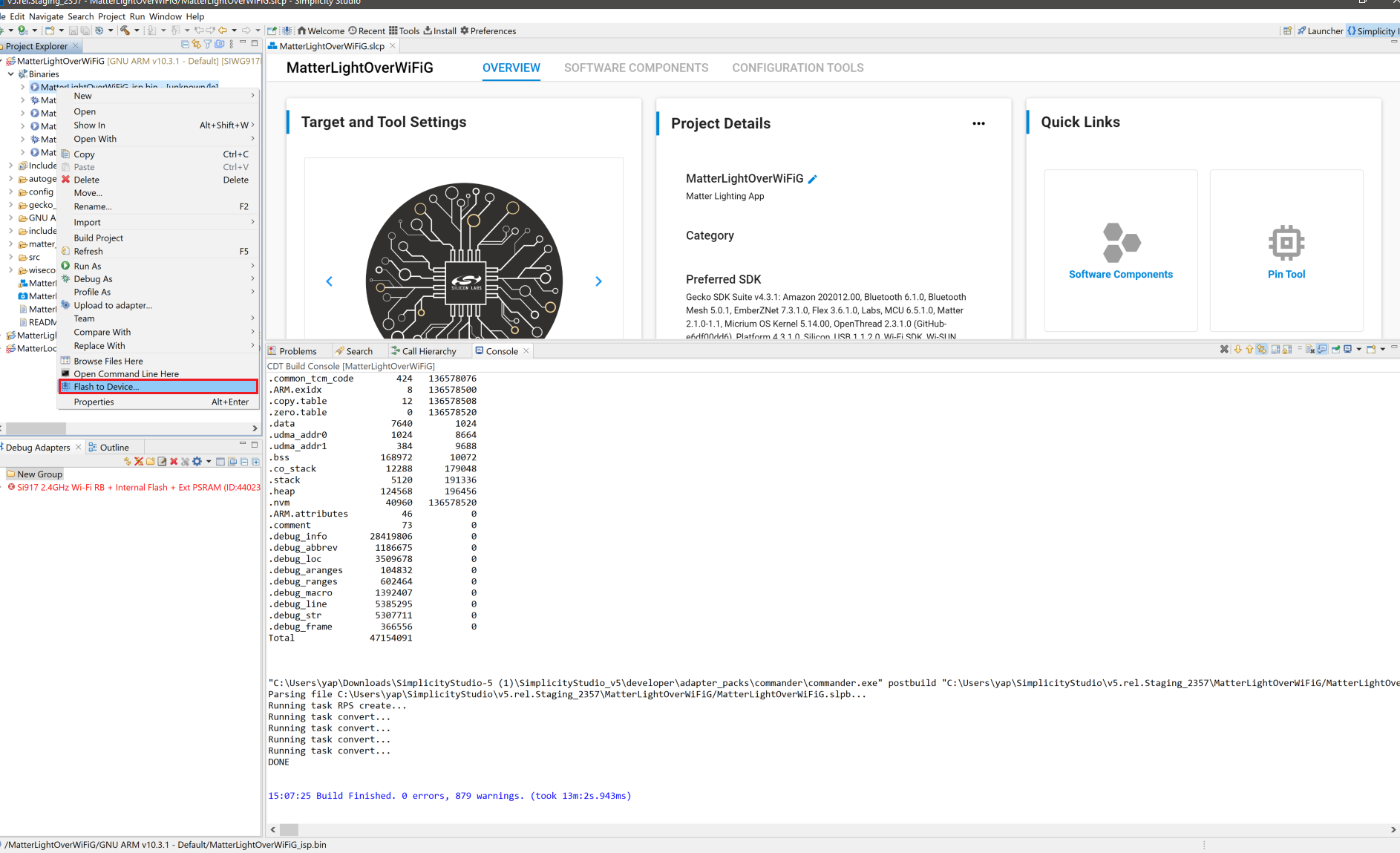The width and height of the screenshot is (1400, 853).
Task: Click the down arrow Next Error console icon
Action: coord(1238,349)
